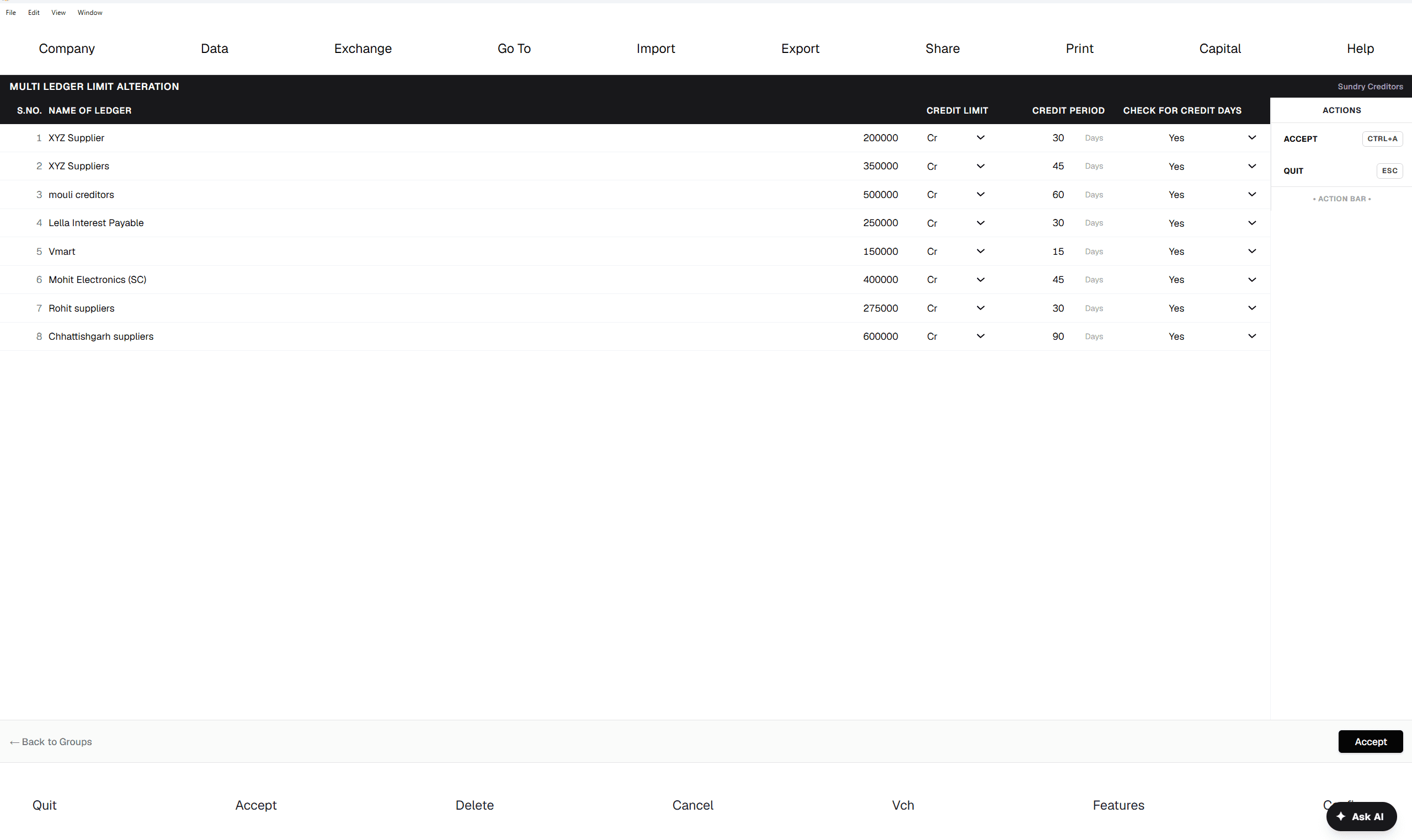Click Vch in the bottom bar
This screenshot has width=1412, height=840.
[x=903, y=805]
